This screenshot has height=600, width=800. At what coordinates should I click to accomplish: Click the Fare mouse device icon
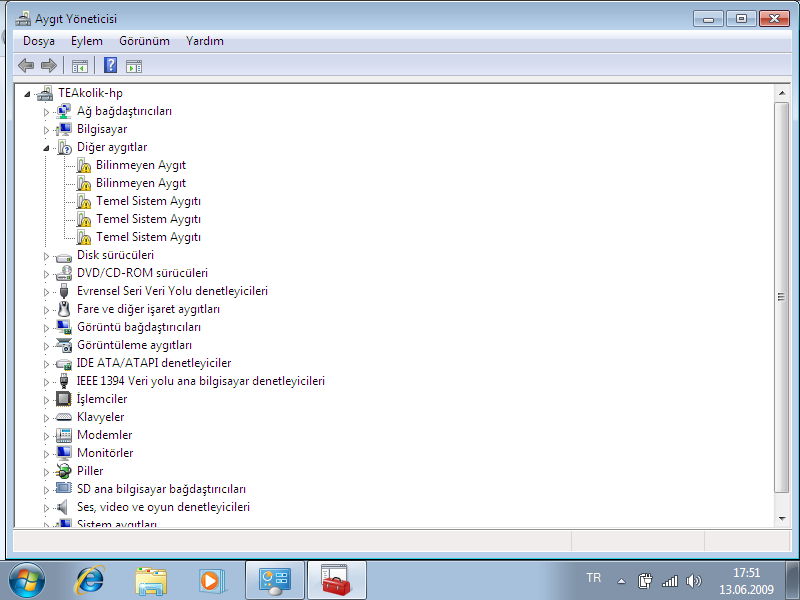click(64, 309)
